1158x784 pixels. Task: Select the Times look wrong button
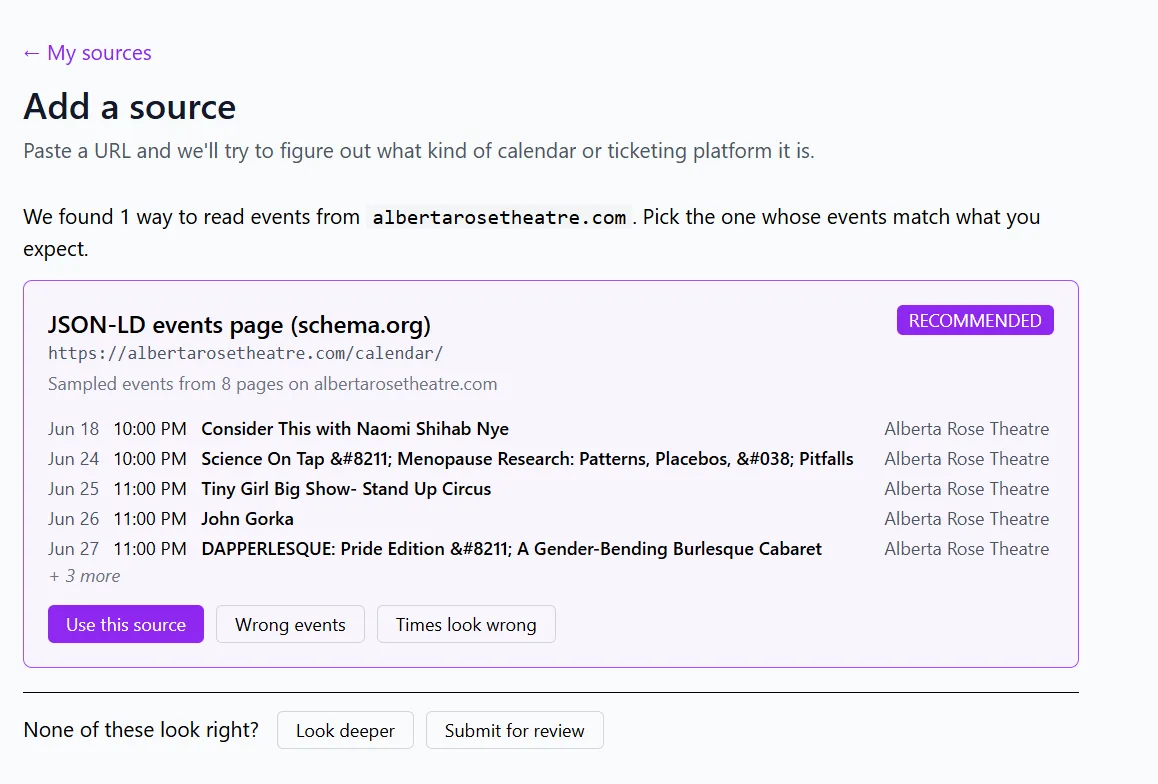coord(466,625)
